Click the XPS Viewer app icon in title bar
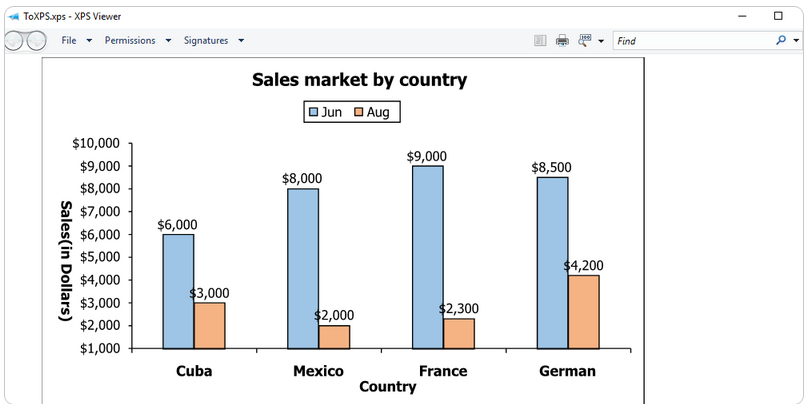The image size is (804, 404). coord(12,16)
